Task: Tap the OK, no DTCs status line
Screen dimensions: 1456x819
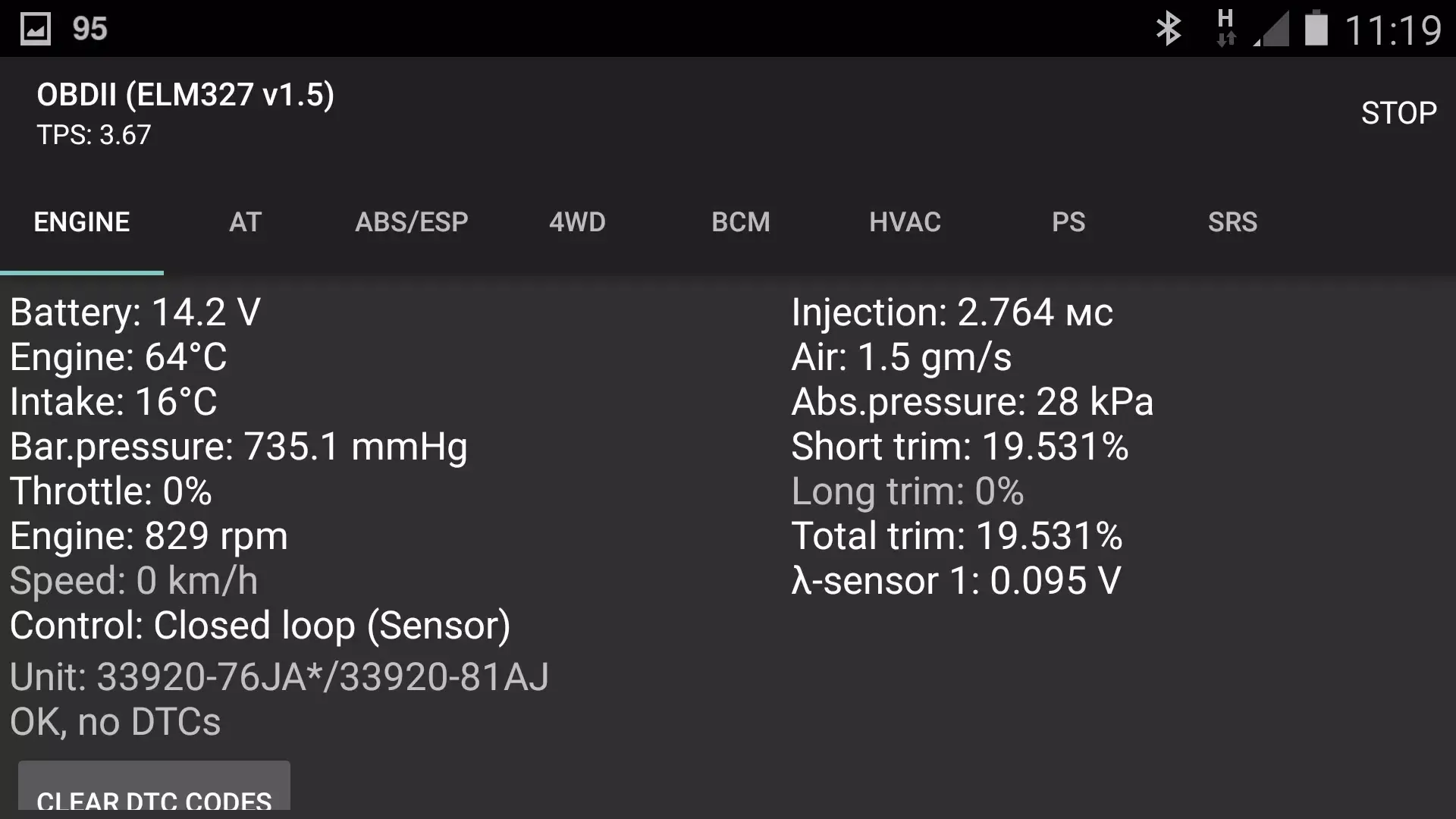Action: click(115, 722)
